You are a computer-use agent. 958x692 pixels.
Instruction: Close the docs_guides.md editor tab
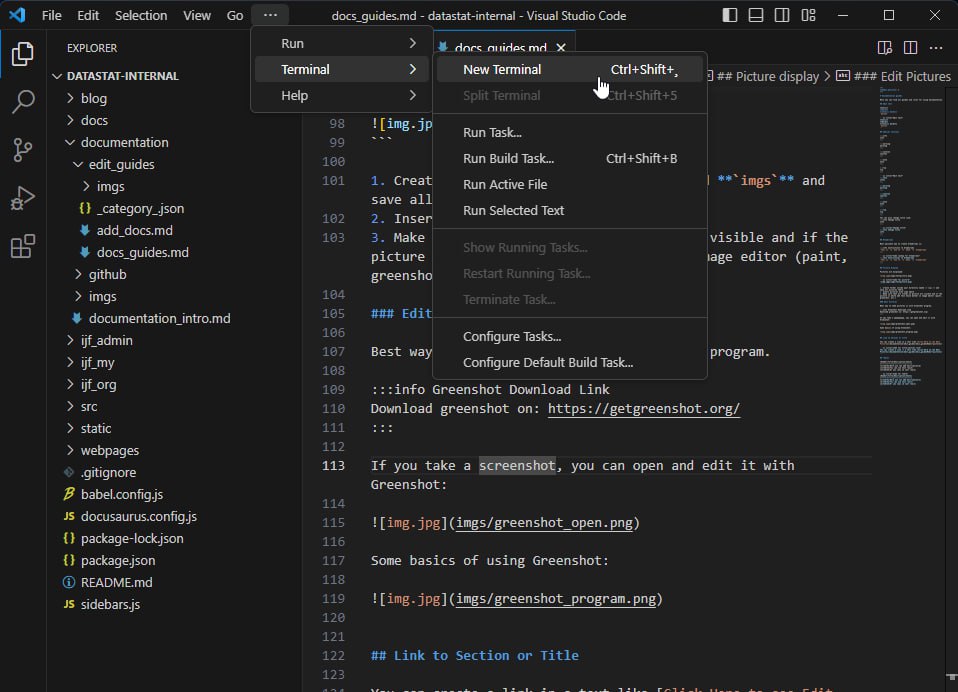pos(561,48)
